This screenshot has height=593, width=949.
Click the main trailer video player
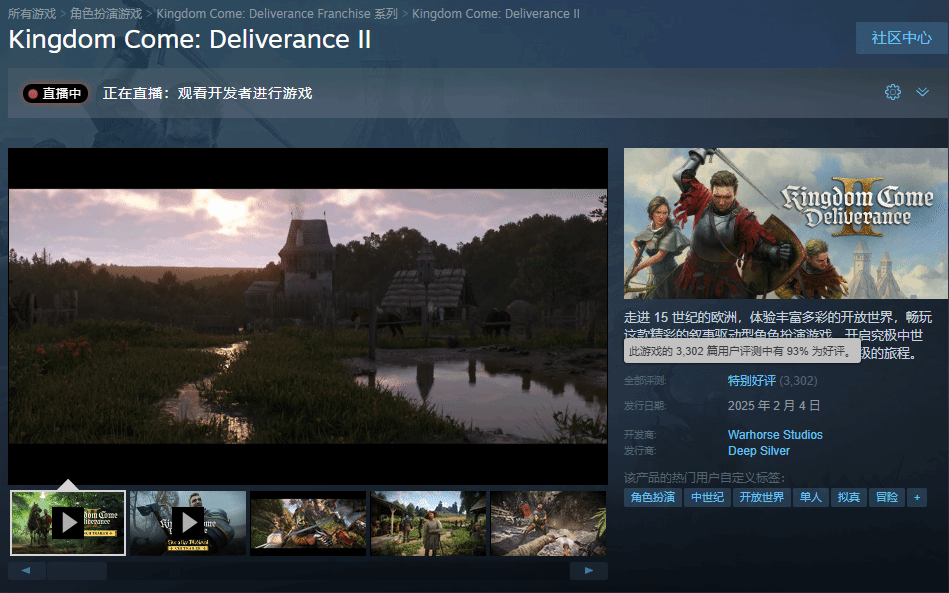coord(308,316)
